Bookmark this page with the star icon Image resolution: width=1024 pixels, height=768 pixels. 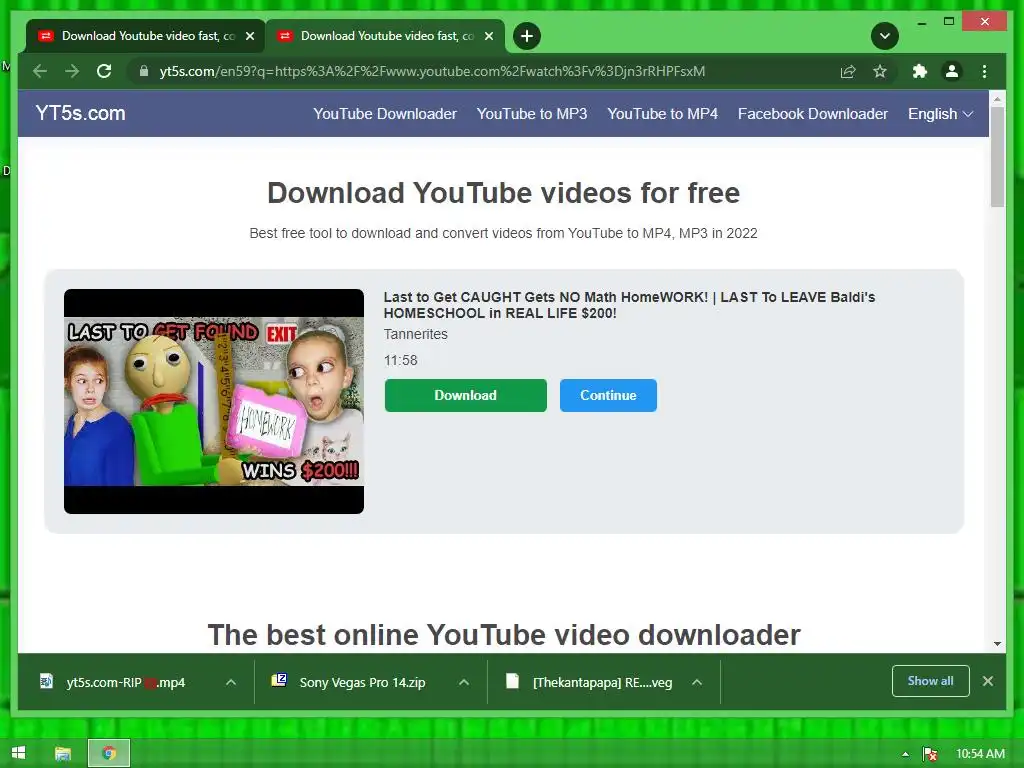coord(880,71)
